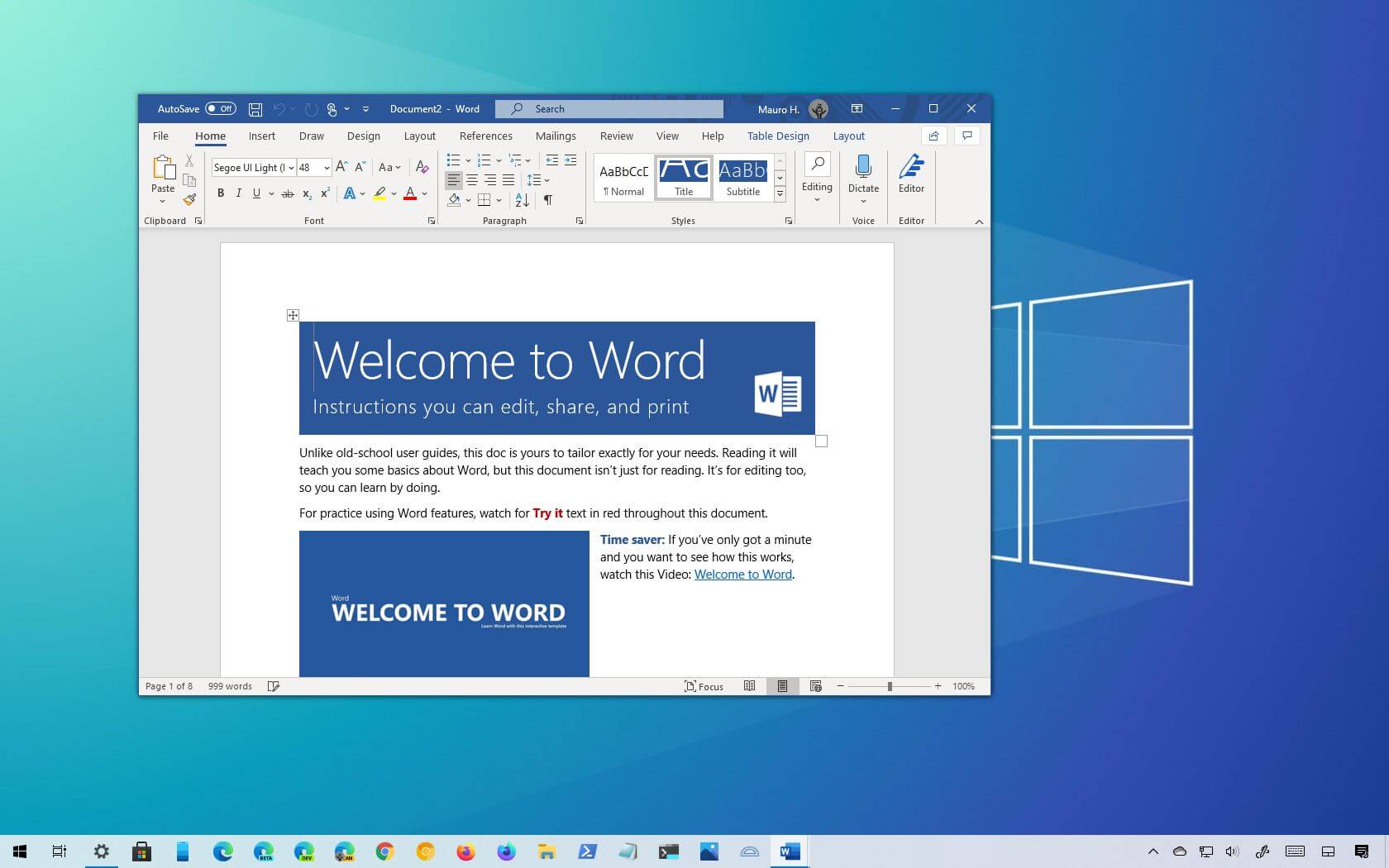The height and width of the screenshot is (868, 1389).
Task: Open the Ribbon Display Options icon
Action: (x=857, y=109)
